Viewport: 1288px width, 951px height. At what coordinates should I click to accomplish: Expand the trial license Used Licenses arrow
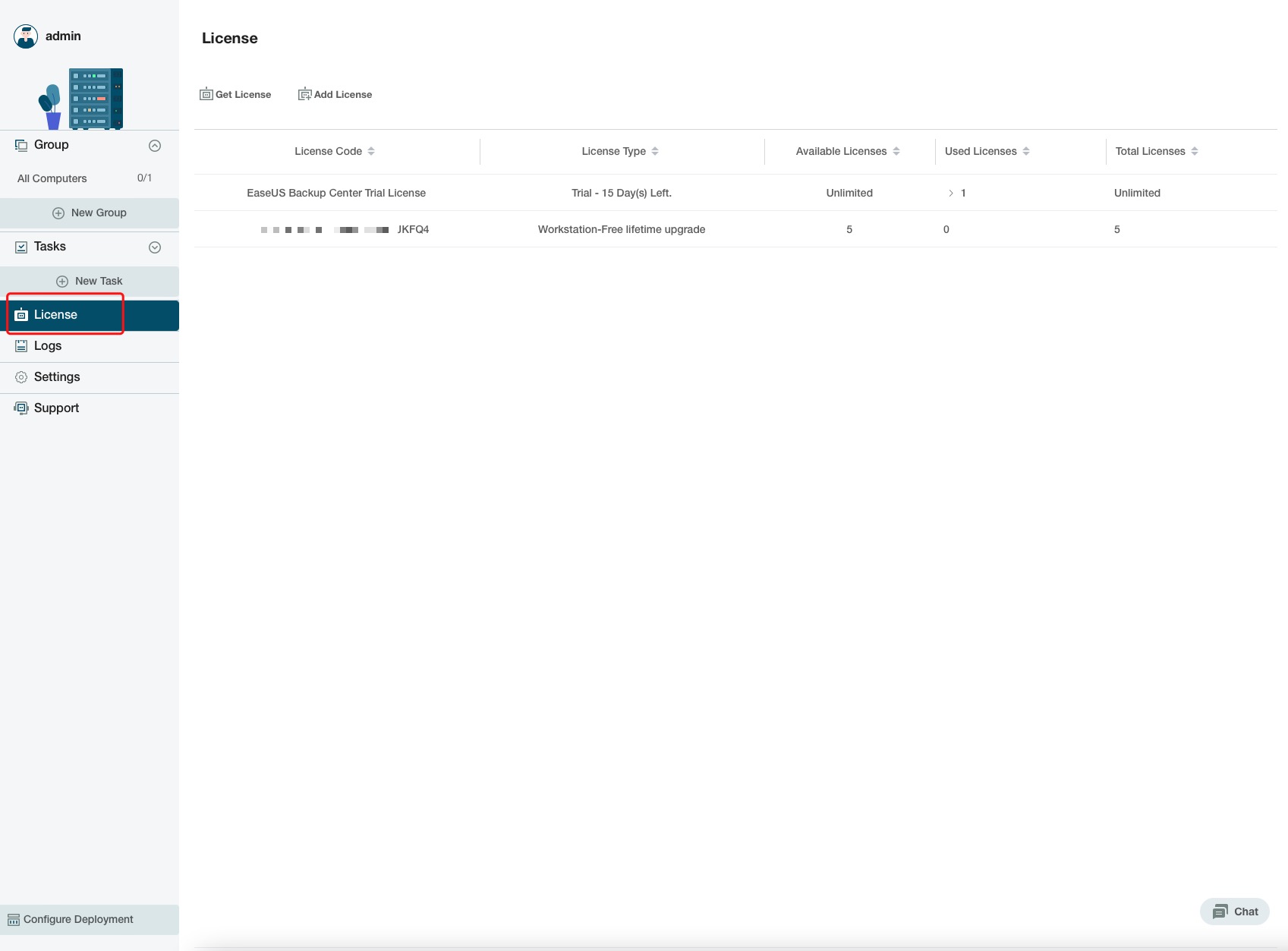coord(951,194)
